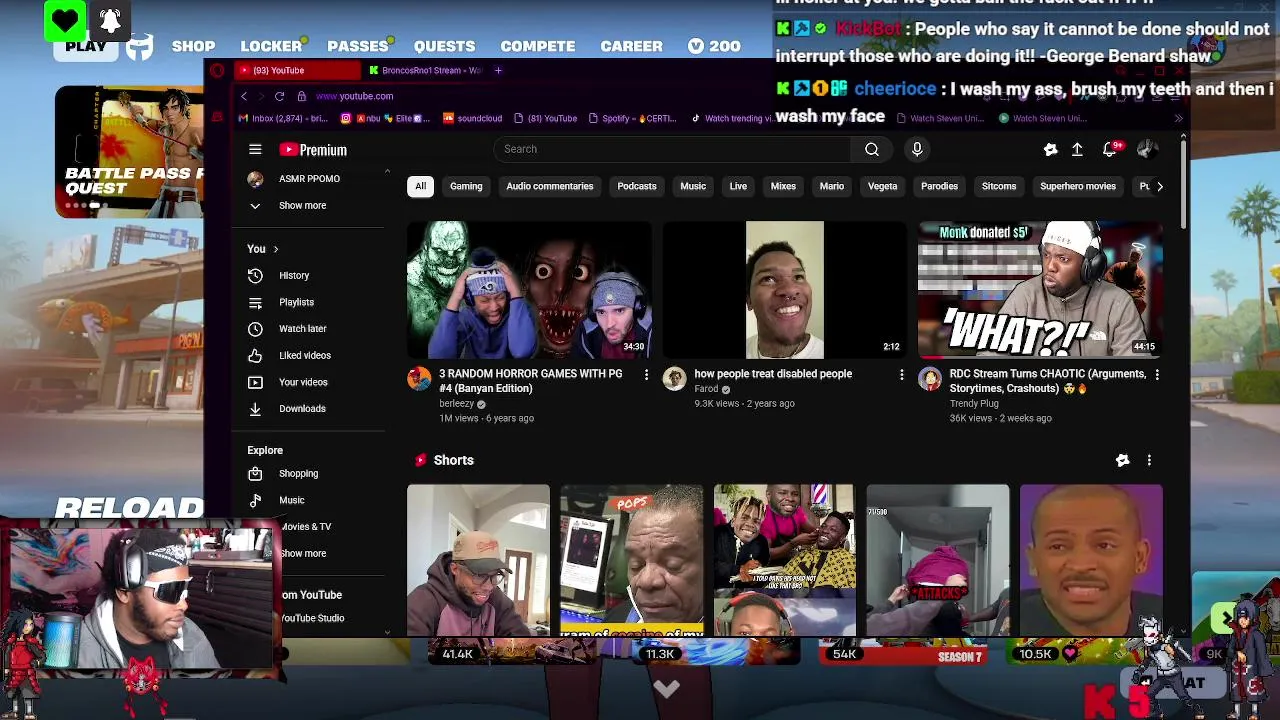Click the upload arrow icon in YouTube header
Image resolution: width=1280 pixels, height=720 pixels.
[1077, 149]
